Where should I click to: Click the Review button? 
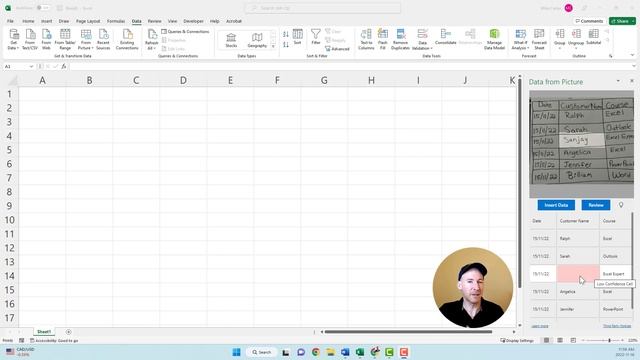click(x=596, y=205)
